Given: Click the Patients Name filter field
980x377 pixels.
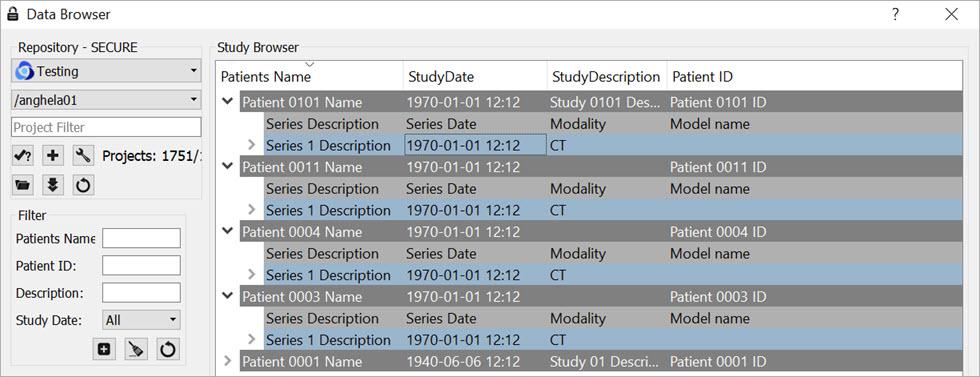Looking at the screenshot, I should click(141, 238).
